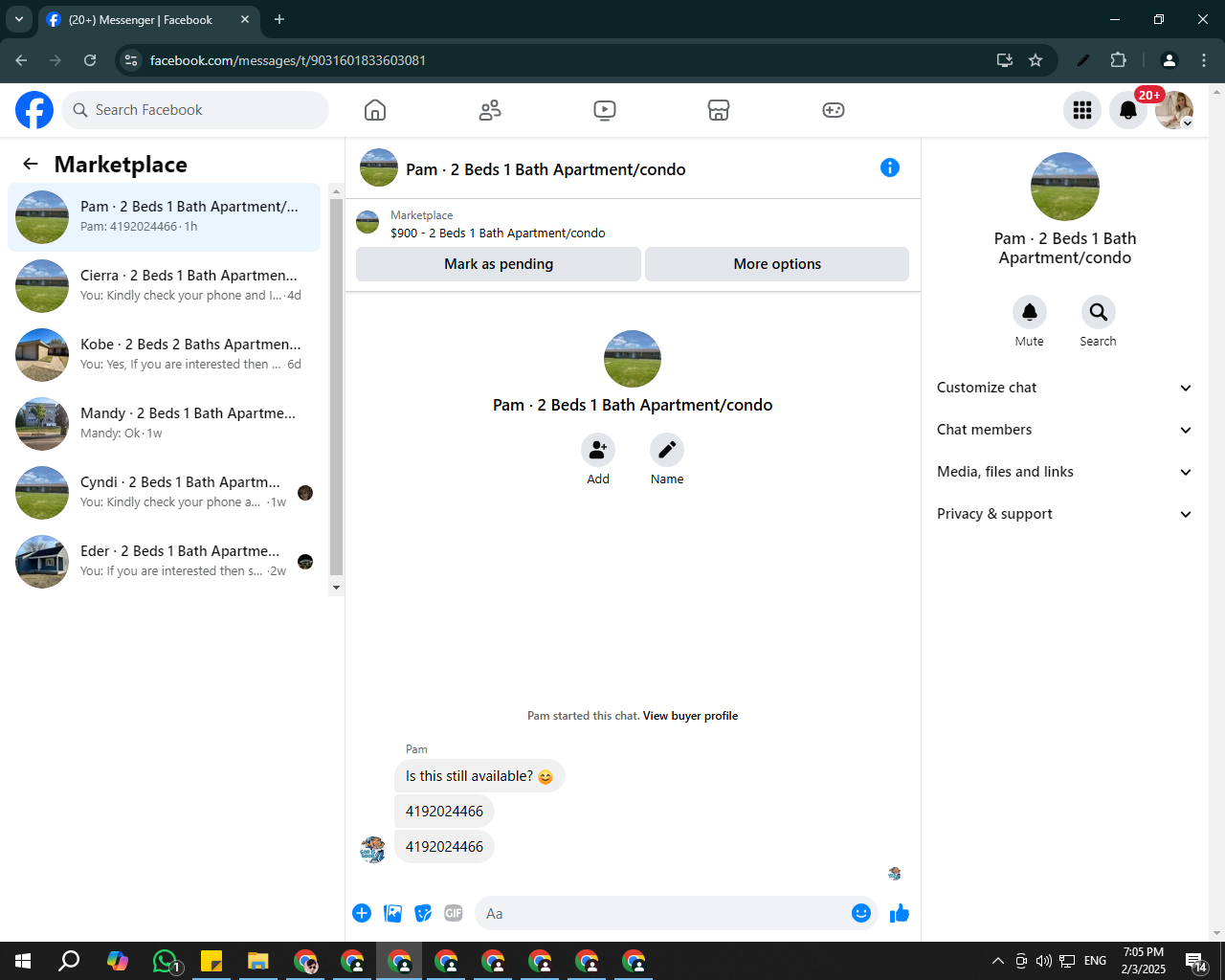
Task: Click sender avatar beside last message
Action: click(x=372, y=849)
